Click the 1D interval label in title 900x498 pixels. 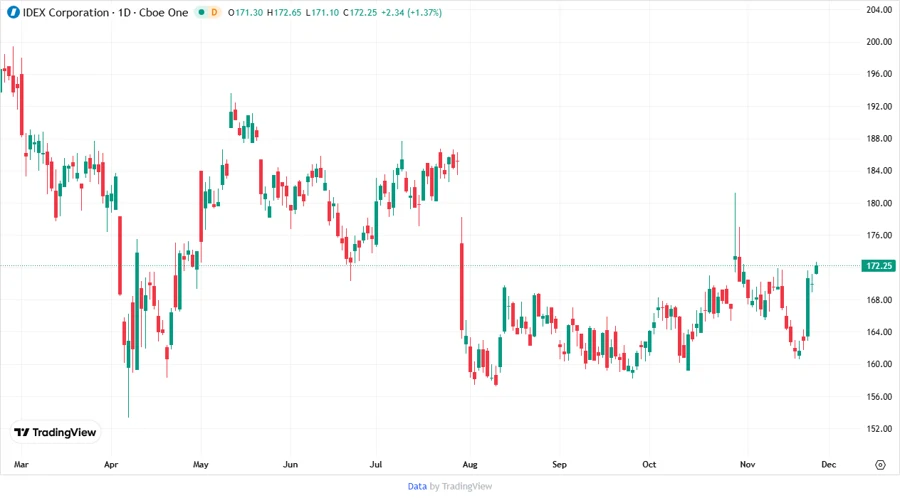click(124, 13)
